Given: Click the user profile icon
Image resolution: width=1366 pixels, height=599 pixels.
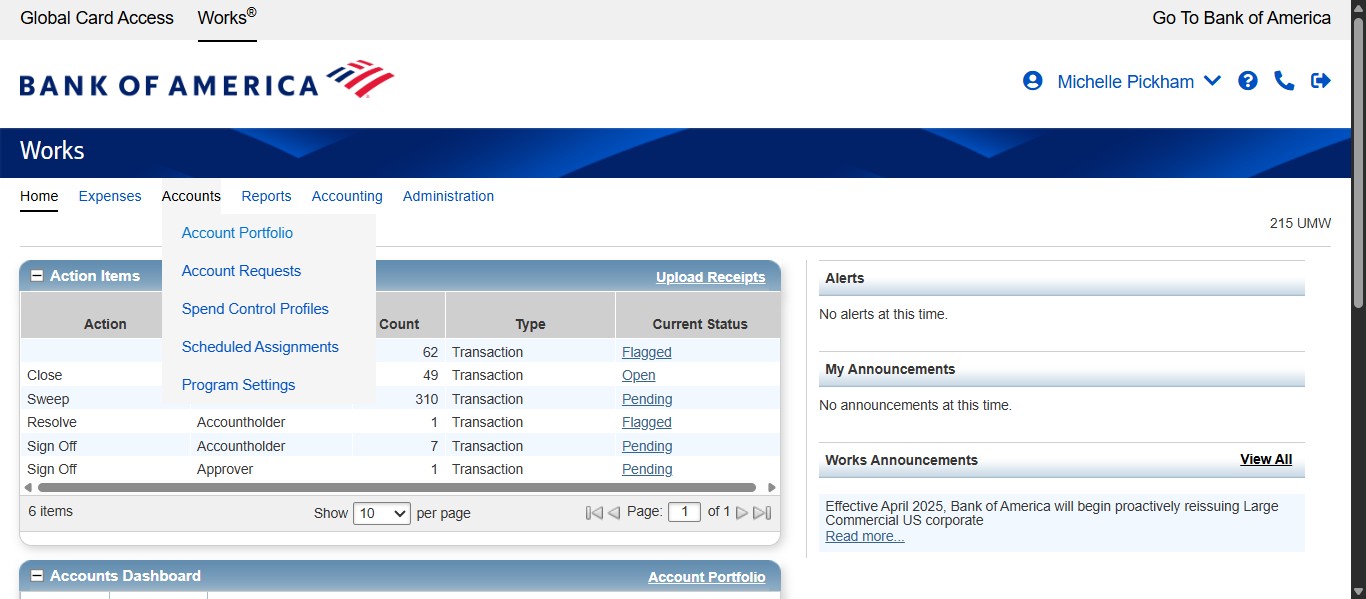Looking at the screenshot, I should point(1033,81).
